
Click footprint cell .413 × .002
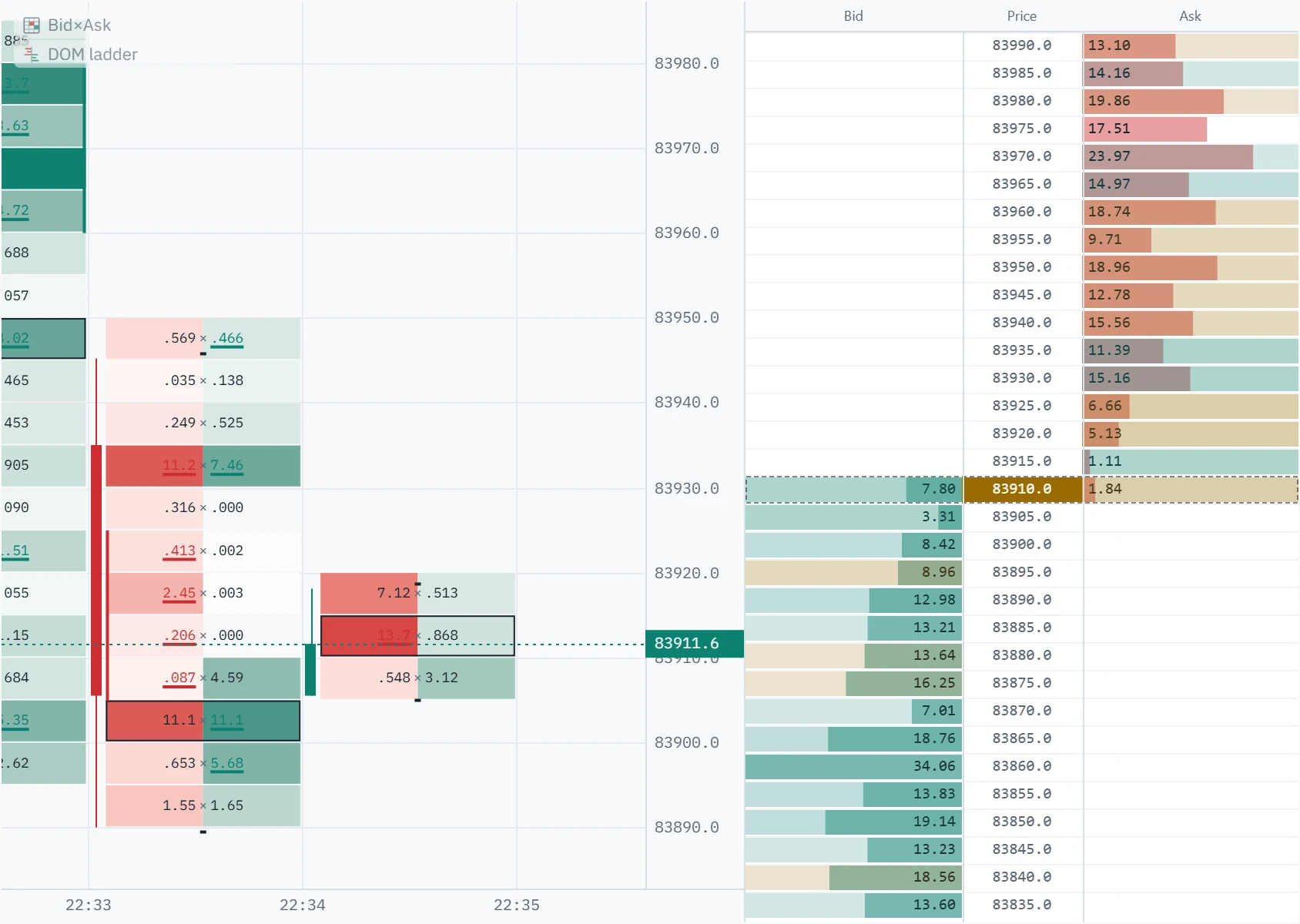pos(203,551)
